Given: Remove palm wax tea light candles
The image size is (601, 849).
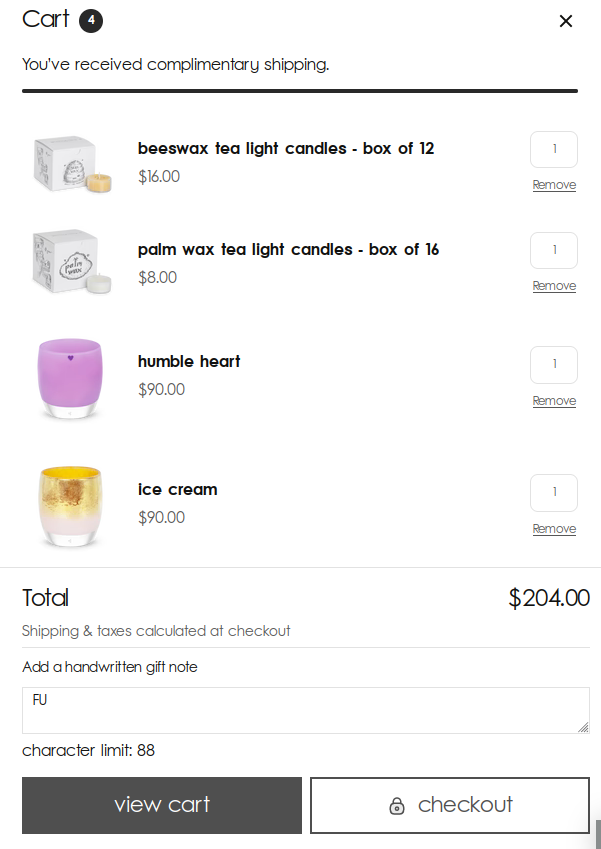Looking at the screenshot, I should (x=554, y=286).
